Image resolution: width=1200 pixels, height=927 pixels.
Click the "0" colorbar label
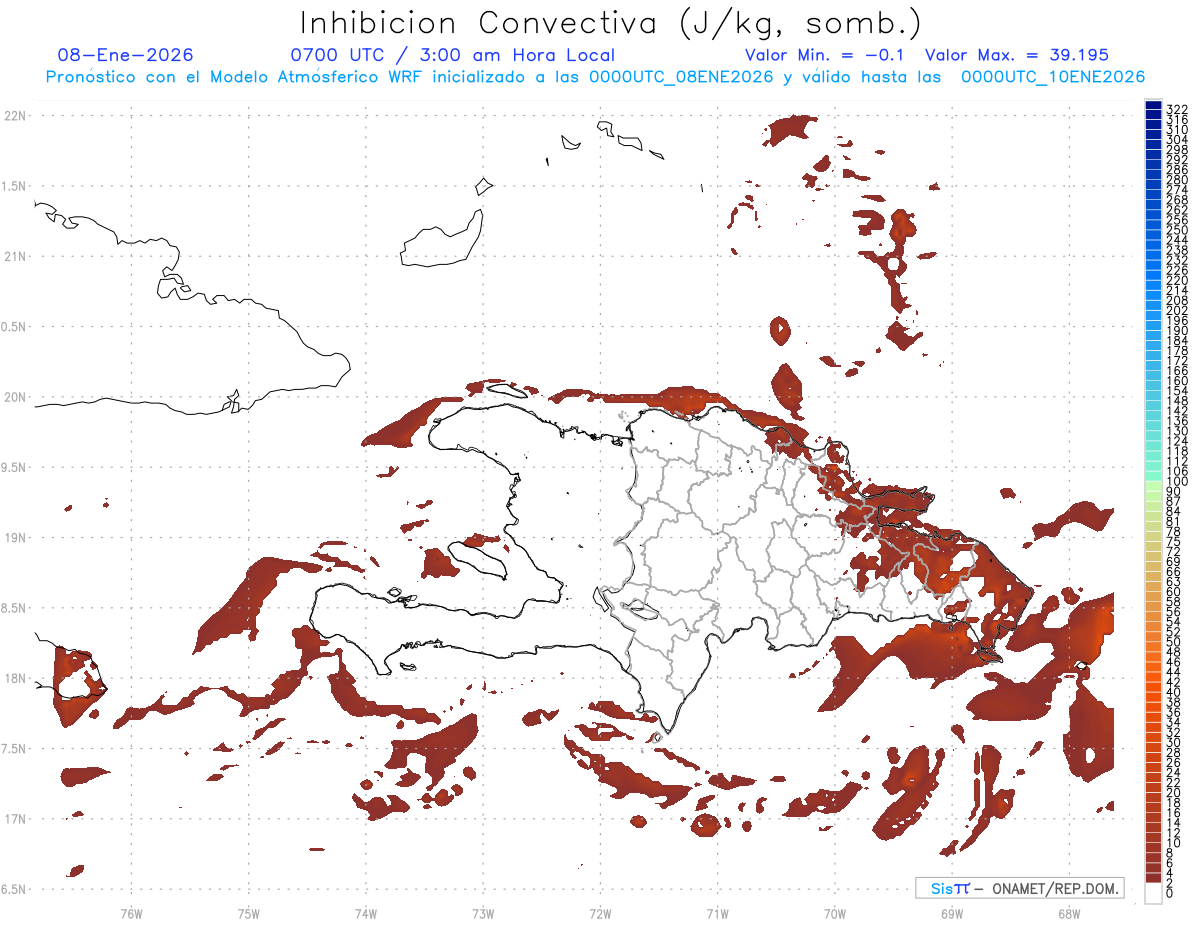[1169, 892]
